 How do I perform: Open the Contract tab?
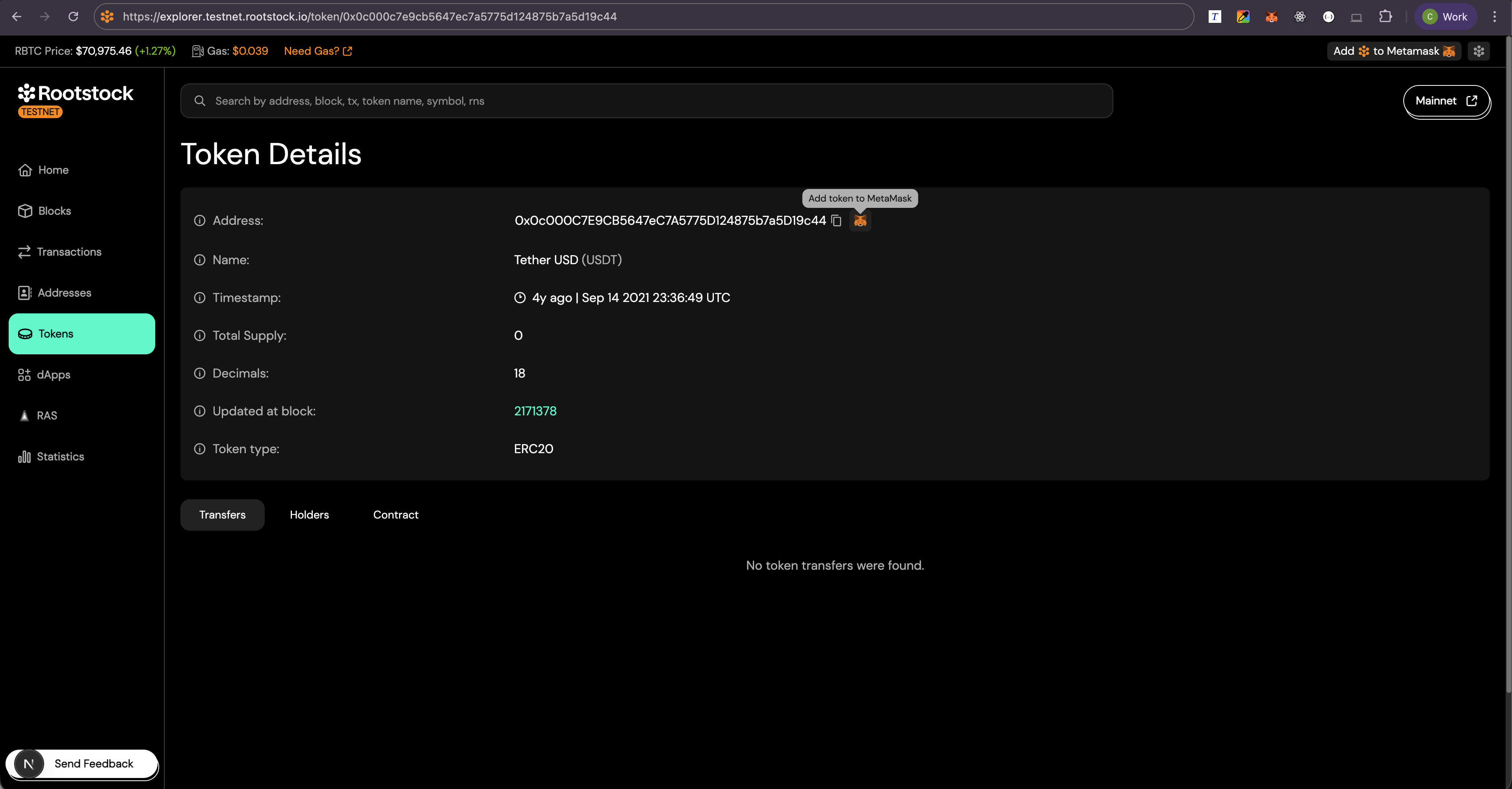coord(395,515)
